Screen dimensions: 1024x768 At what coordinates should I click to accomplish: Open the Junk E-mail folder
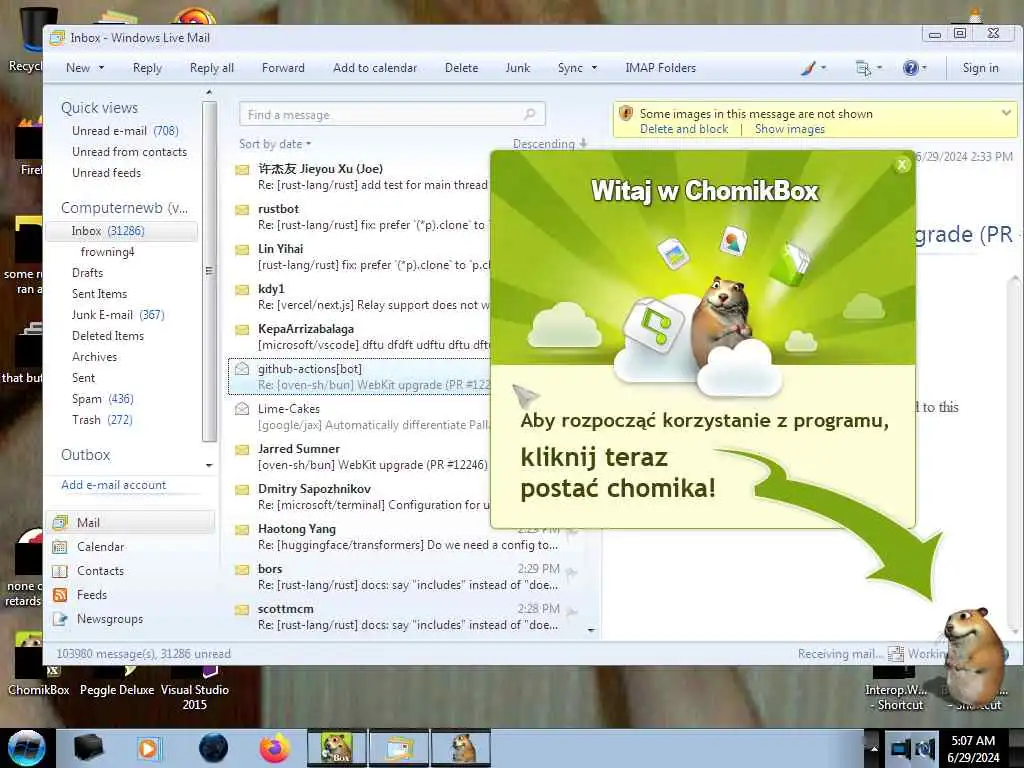pos(118,315)
